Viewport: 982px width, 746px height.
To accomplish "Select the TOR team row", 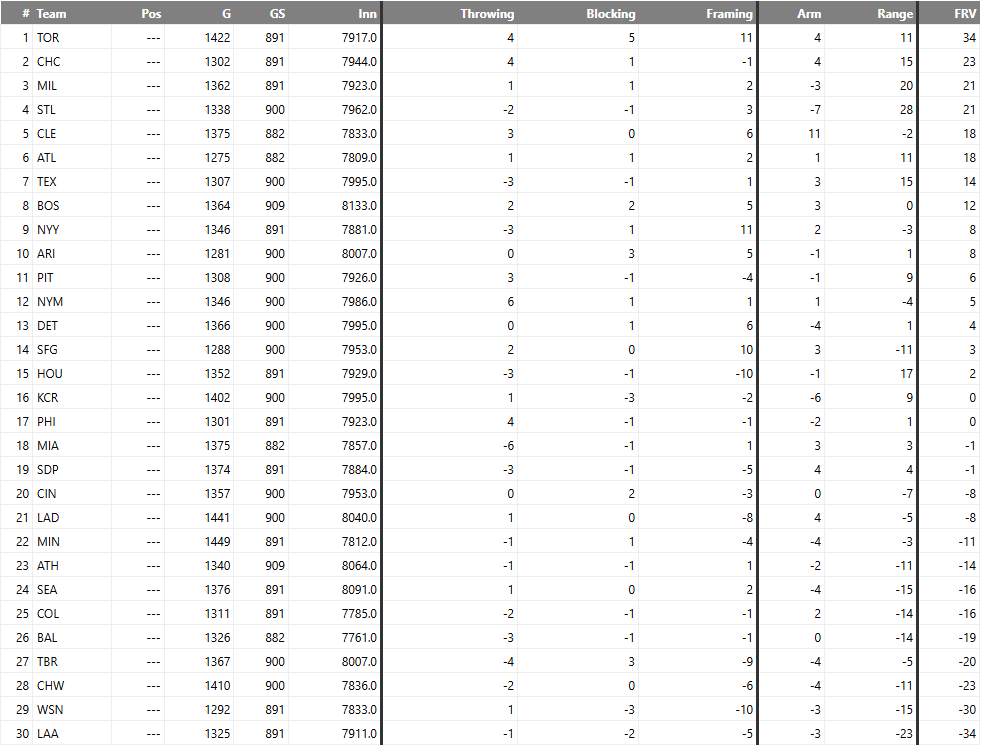I will click(47, 38).
